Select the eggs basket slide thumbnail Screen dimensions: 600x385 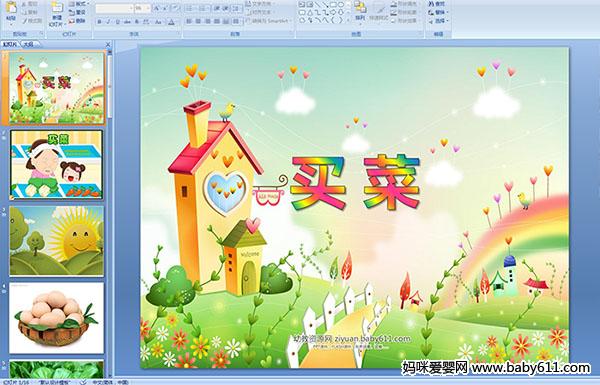57,318
